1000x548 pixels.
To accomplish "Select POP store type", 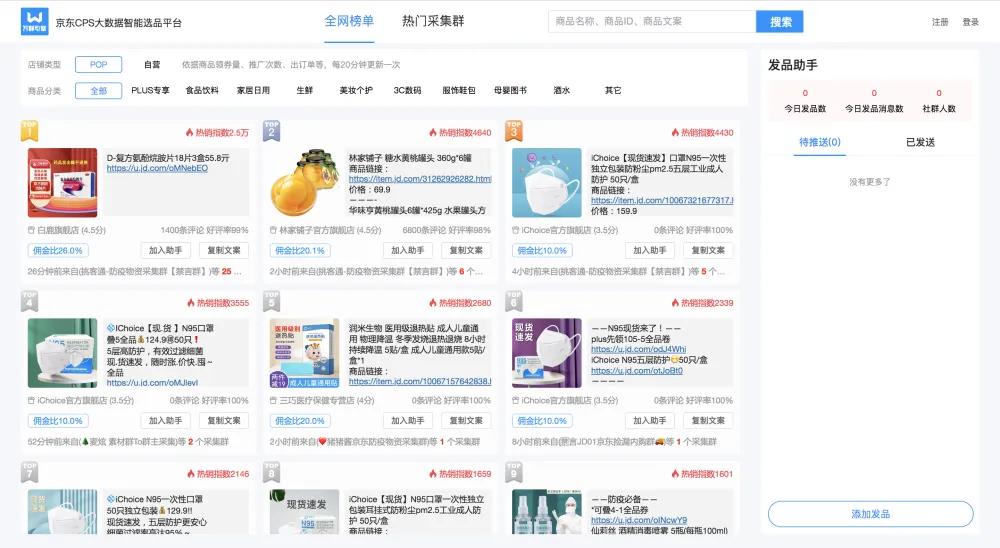I will [x=98, y=64].
